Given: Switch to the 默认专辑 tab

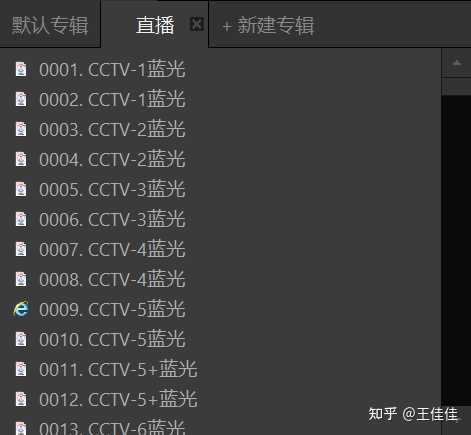Looking at the screenshot, I should 50,25.
